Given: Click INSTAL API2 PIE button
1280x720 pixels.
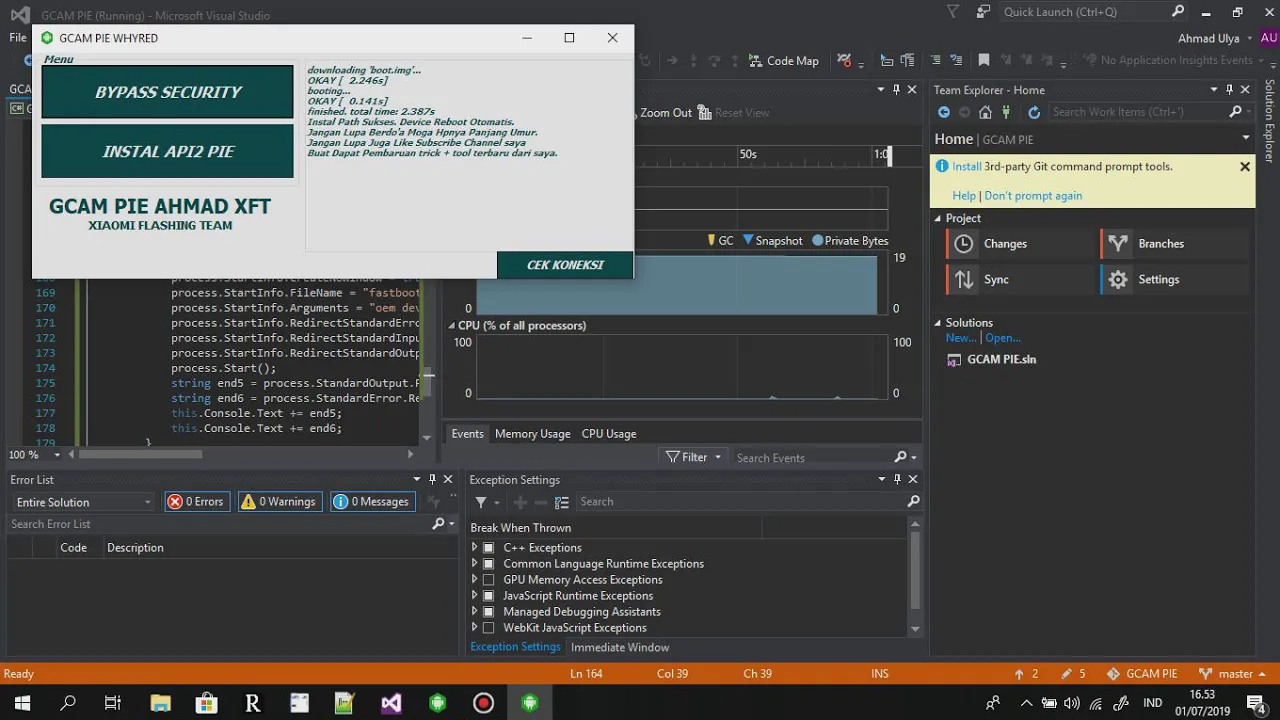Looking at the screenshot, I should (x=168, y=152).
